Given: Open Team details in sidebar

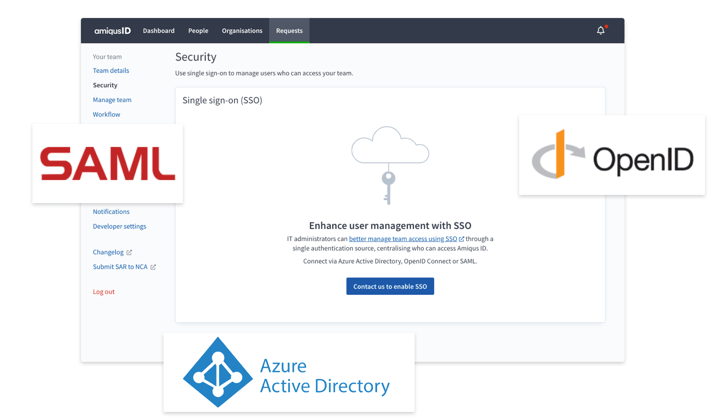Looking at the screenshot, I should pyautogui.click(x=111, y=71).
